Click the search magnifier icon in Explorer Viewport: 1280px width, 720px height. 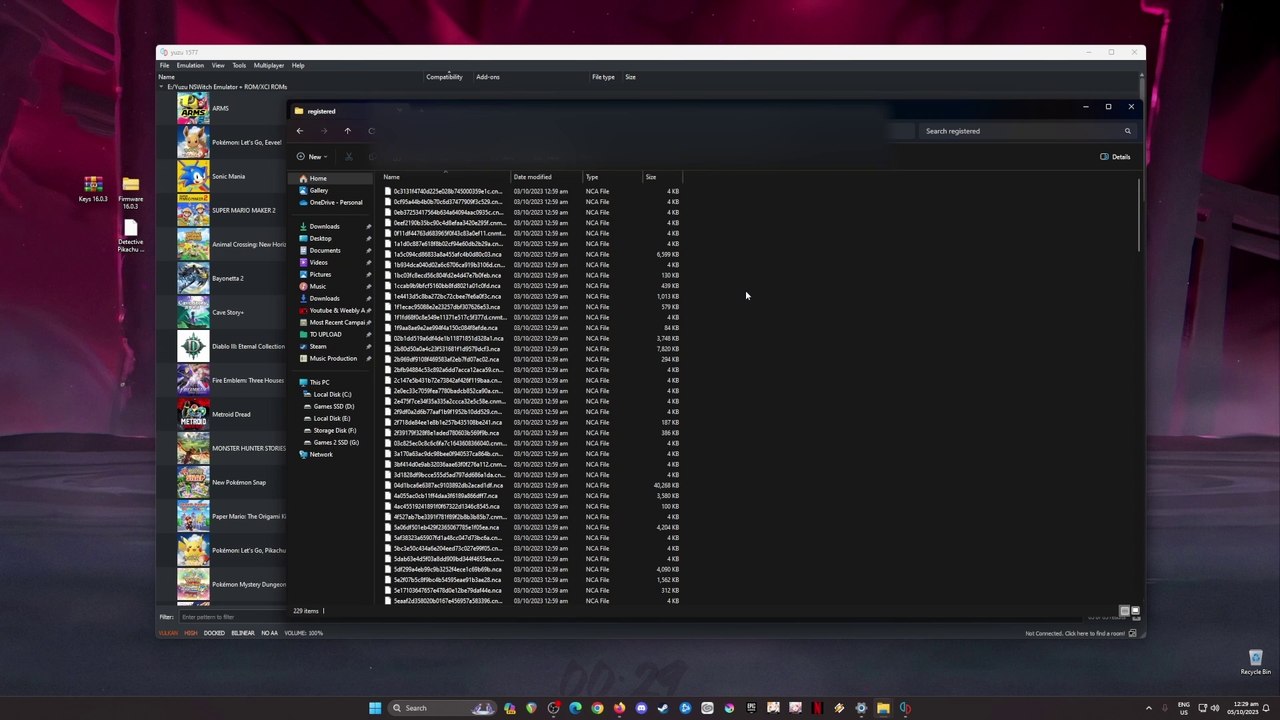pos(1127,131)
